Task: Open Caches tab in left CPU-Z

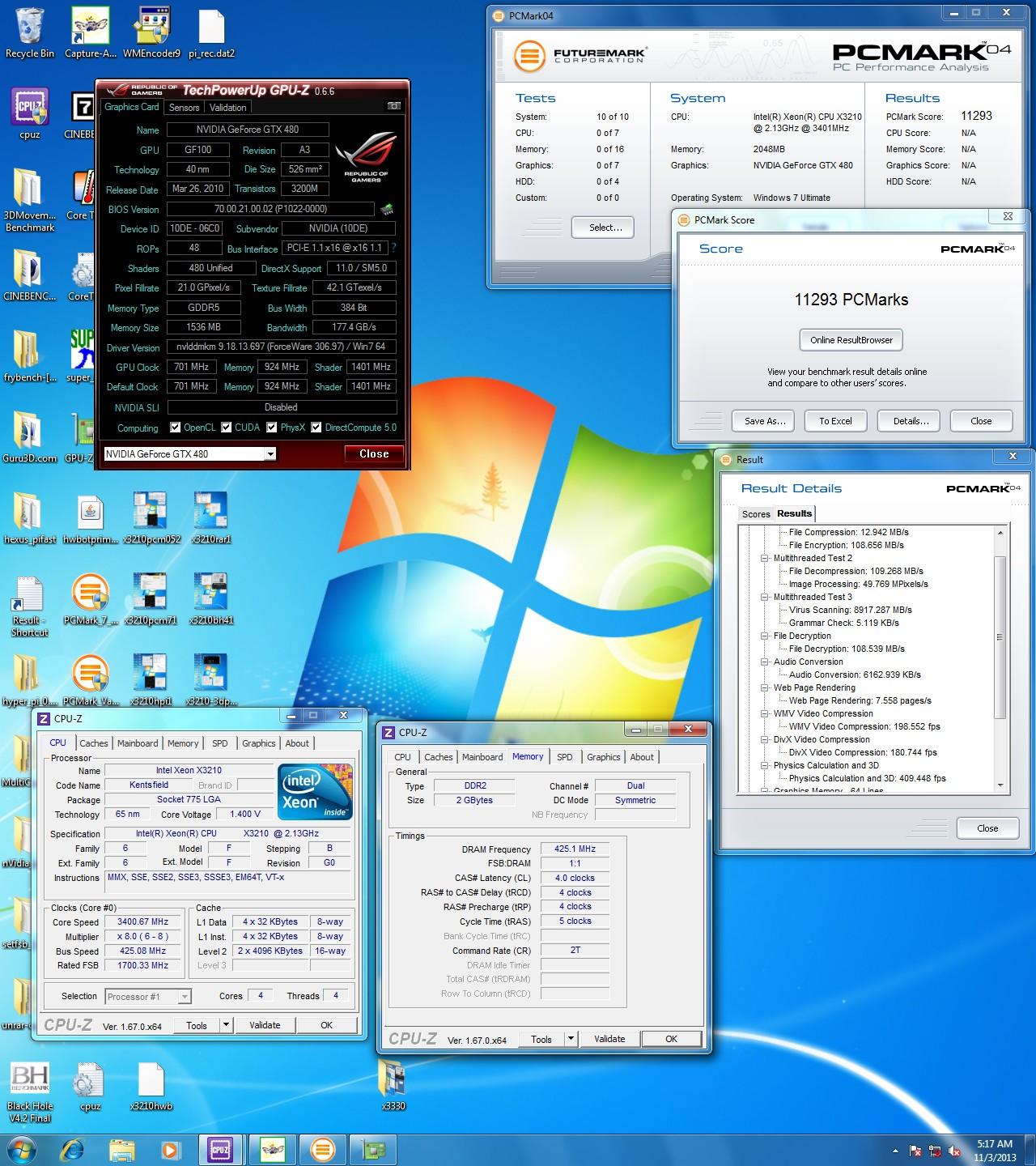Action: tap(93, 743)
